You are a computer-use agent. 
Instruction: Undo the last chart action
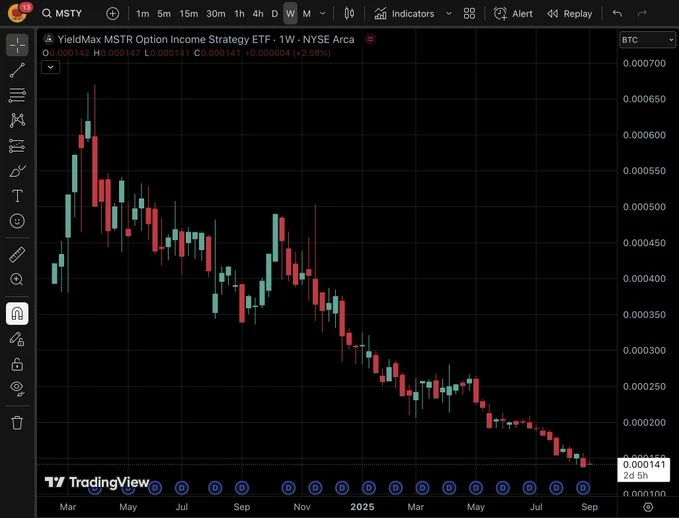pos(618,14)
